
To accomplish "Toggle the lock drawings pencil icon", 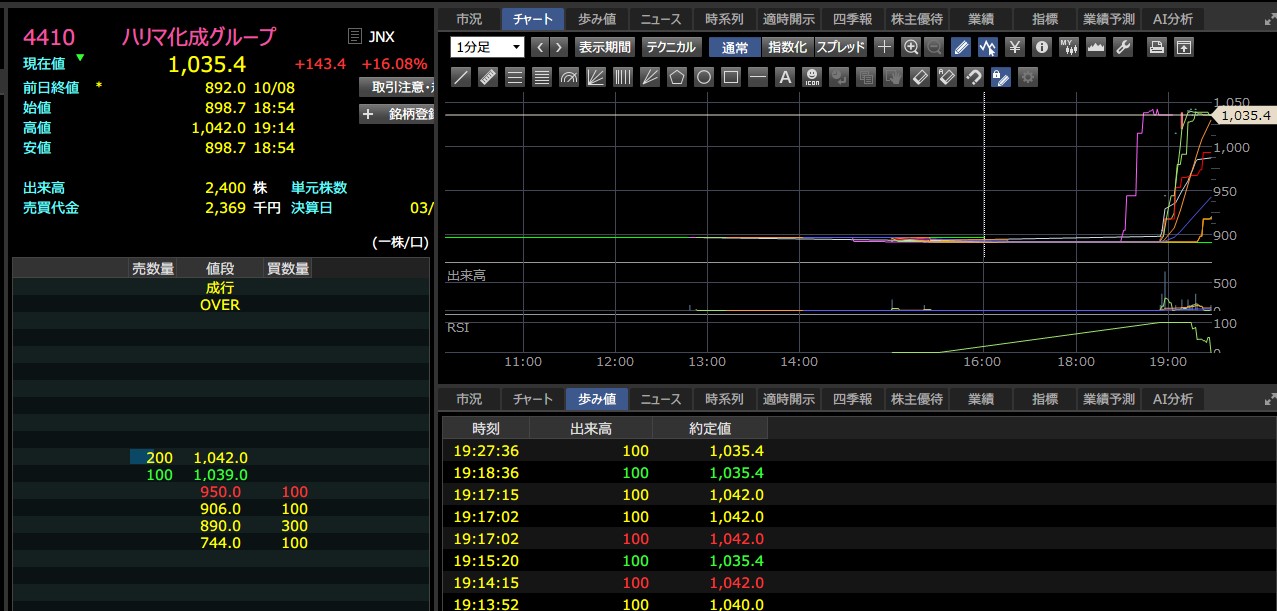I will pos(1000,77).
